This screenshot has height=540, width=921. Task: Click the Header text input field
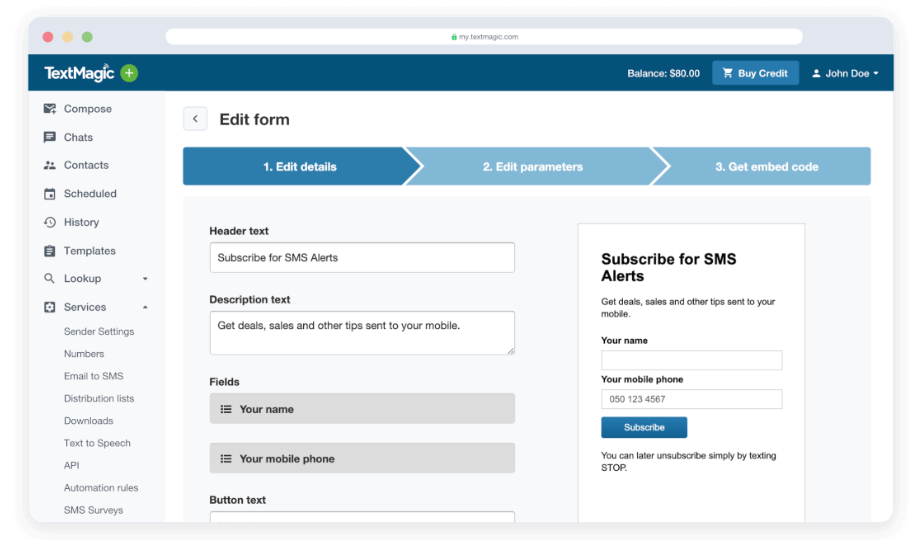point(362,257)
